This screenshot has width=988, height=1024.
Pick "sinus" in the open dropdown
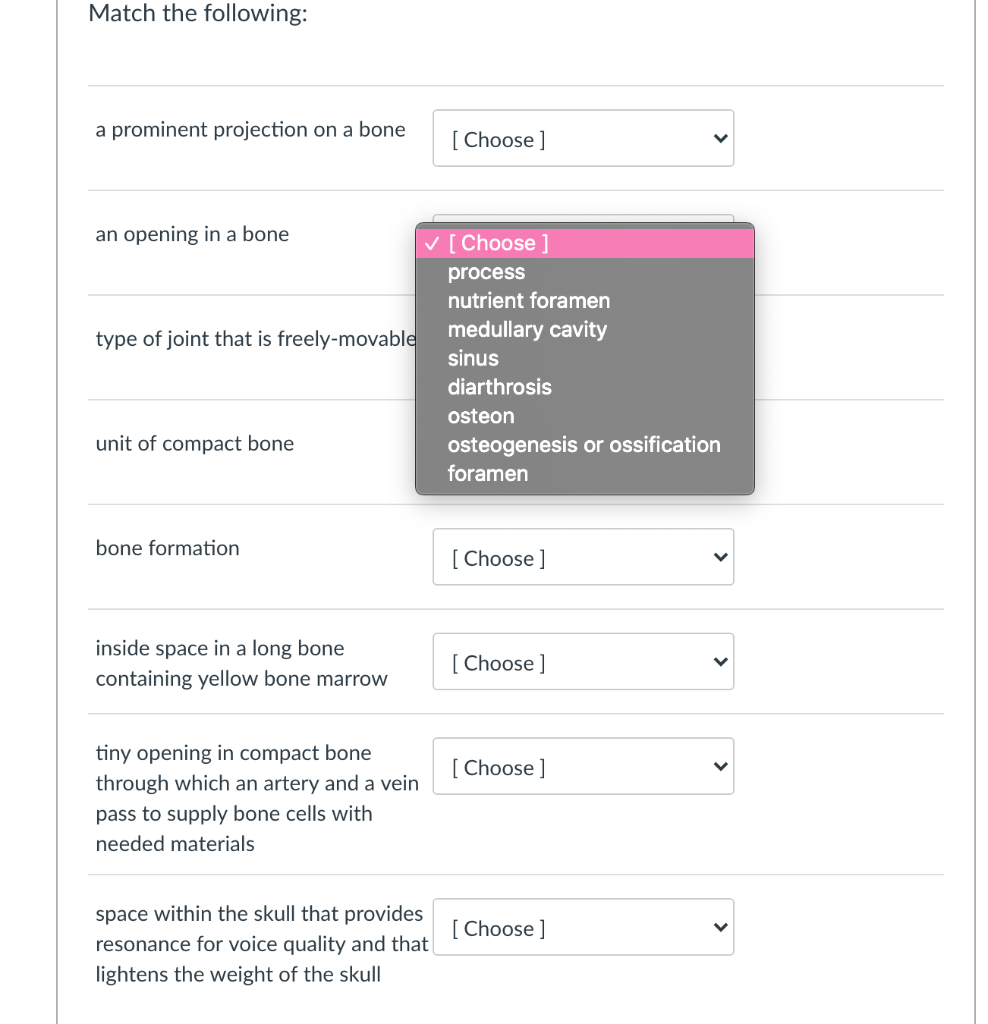473,358
